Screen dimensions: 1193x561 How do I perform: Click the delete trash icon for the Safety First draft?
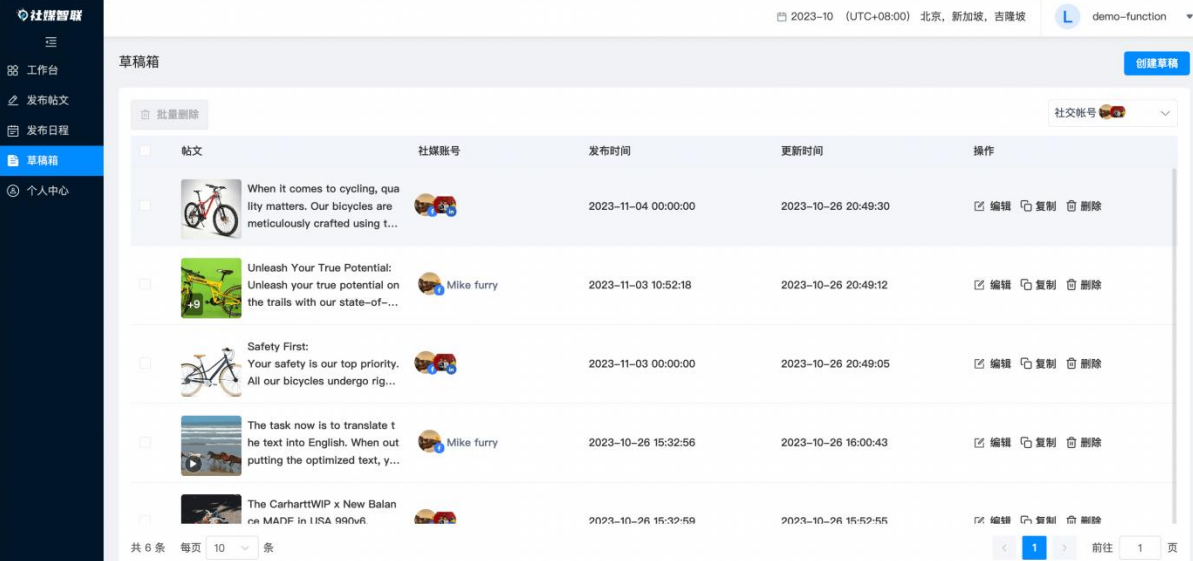[x=1071, y=364]
